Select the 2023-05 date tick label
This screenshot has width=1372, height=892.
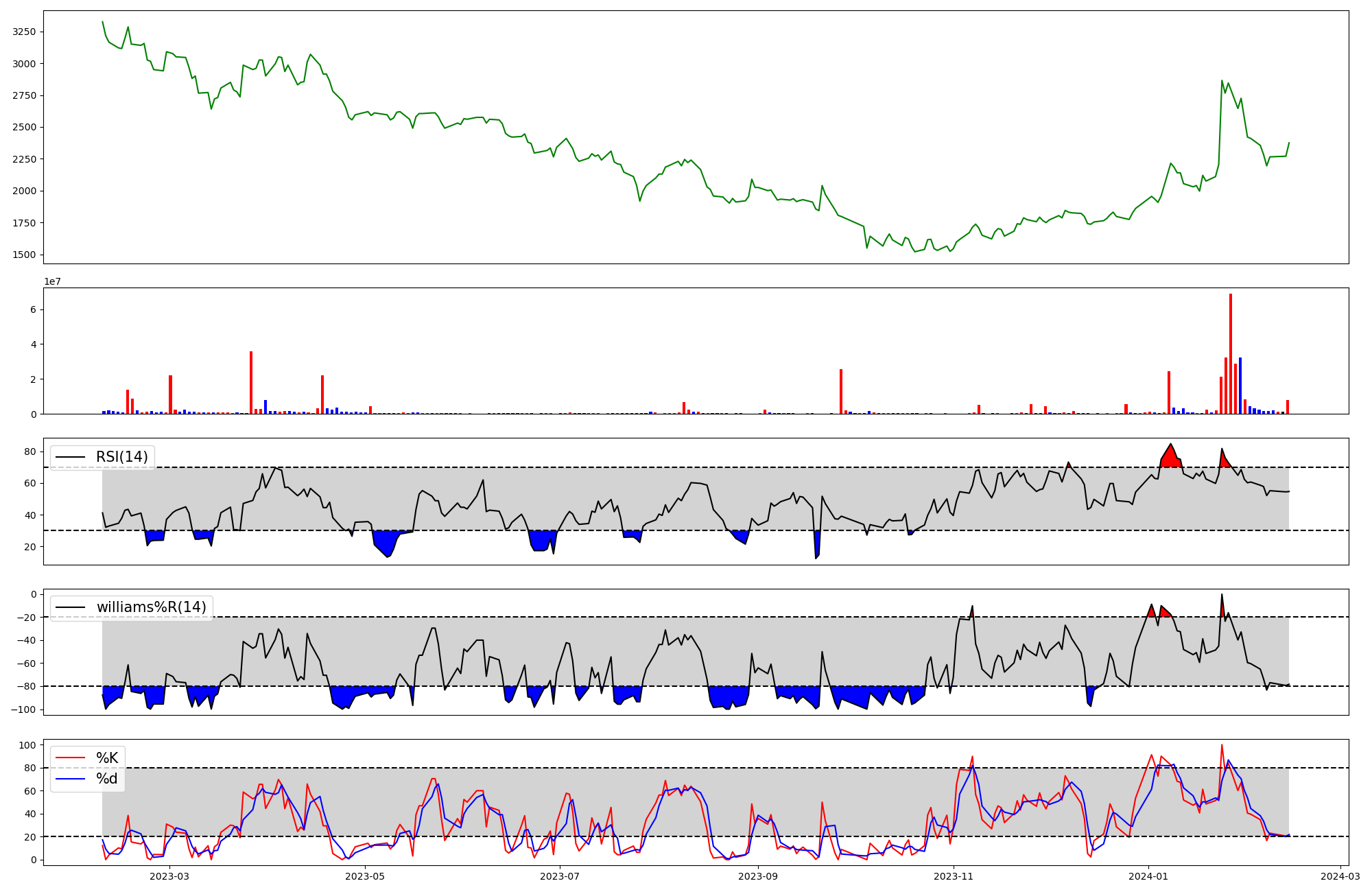pyautogui.click(x=364, y=876)
